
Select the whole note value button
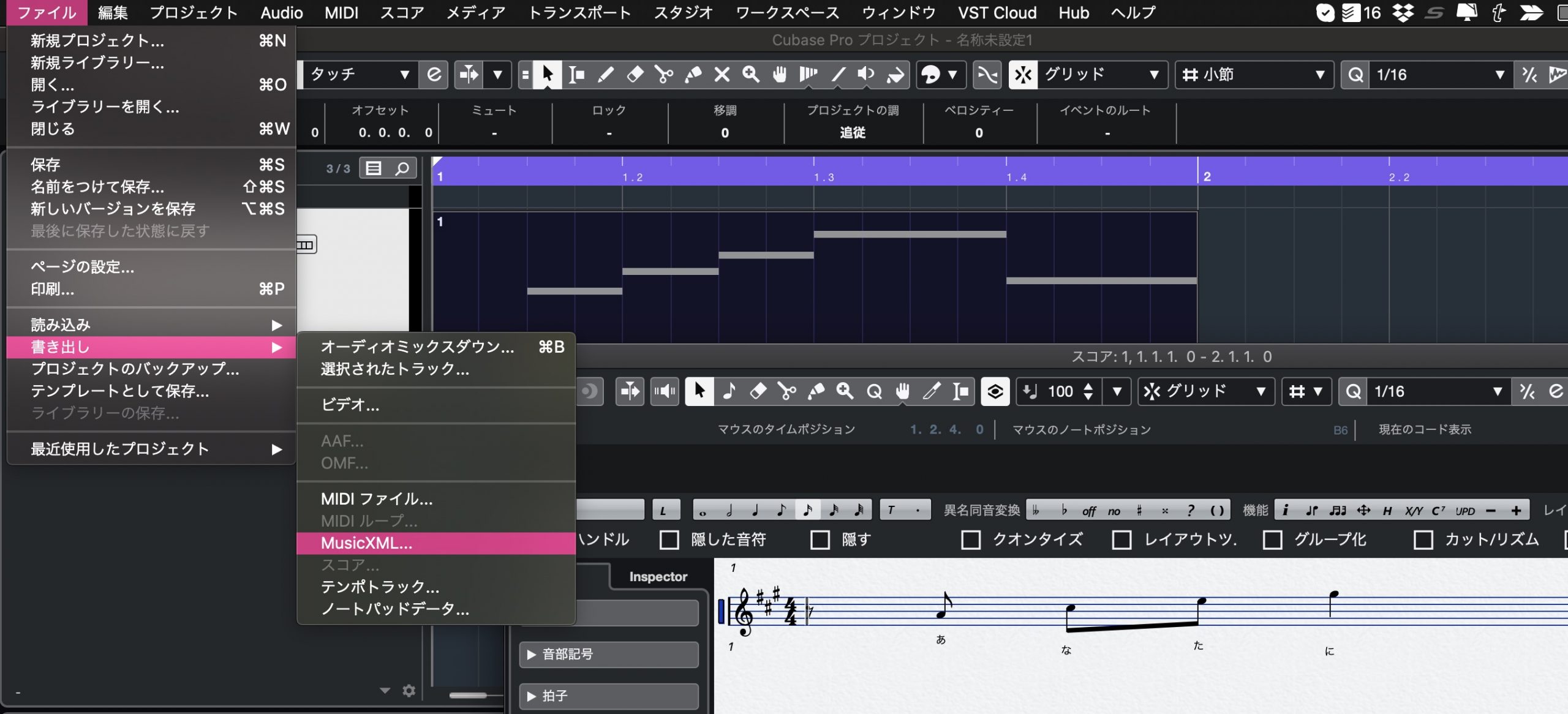(x=703, y=511)
